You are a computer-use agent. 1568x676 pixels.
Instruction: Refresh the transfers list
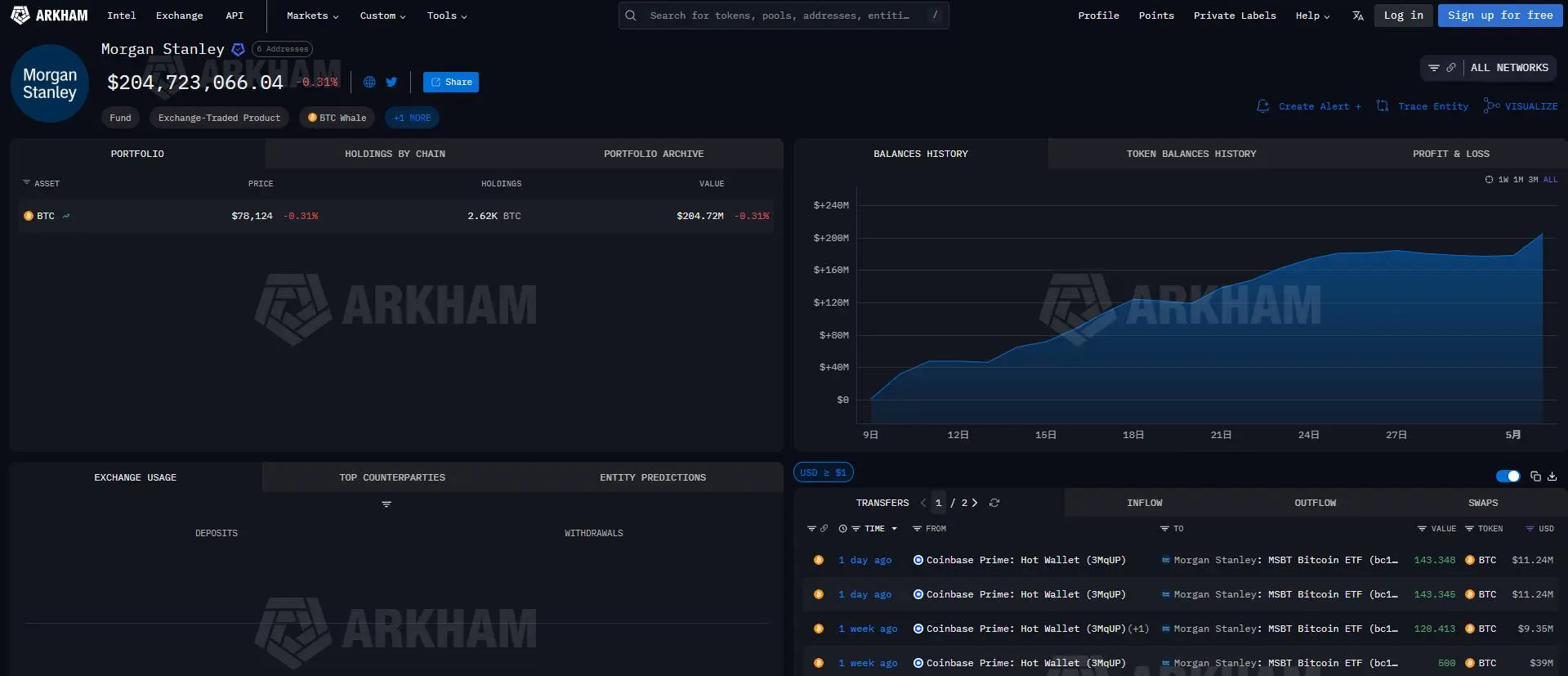(994, 503)
